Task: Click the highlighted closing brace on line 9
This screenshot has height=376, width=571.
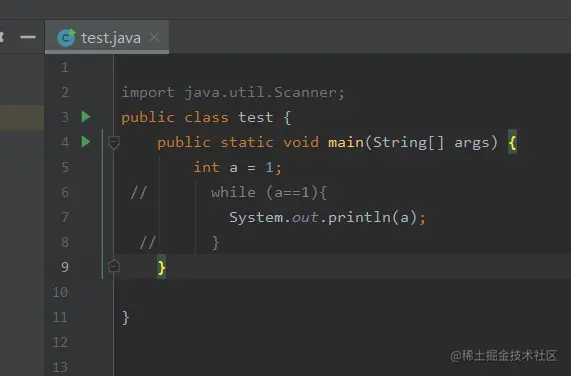Action: click(x=161, y=268)
